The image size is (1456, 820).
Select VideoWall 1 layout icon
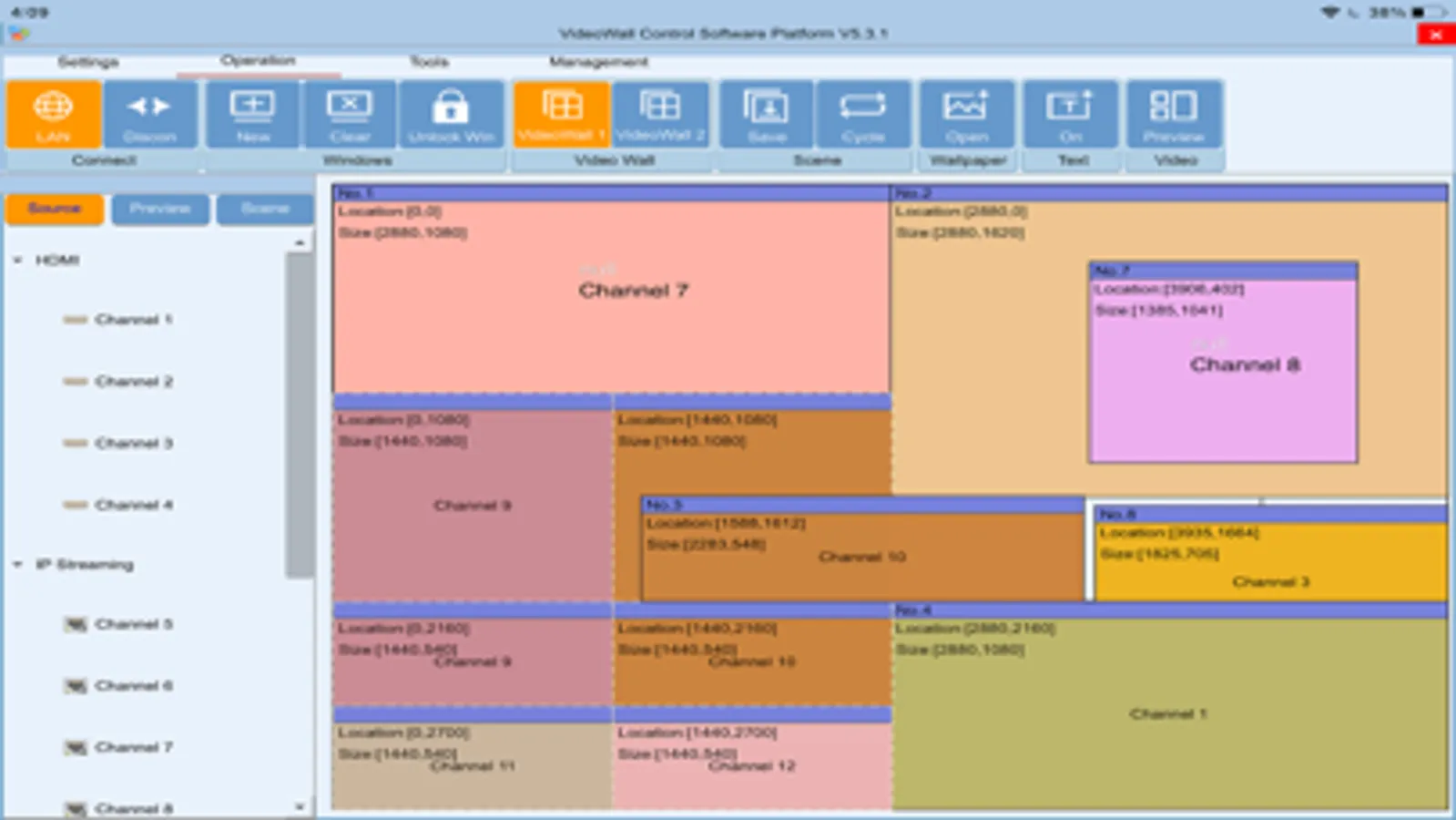click(561, 114)
